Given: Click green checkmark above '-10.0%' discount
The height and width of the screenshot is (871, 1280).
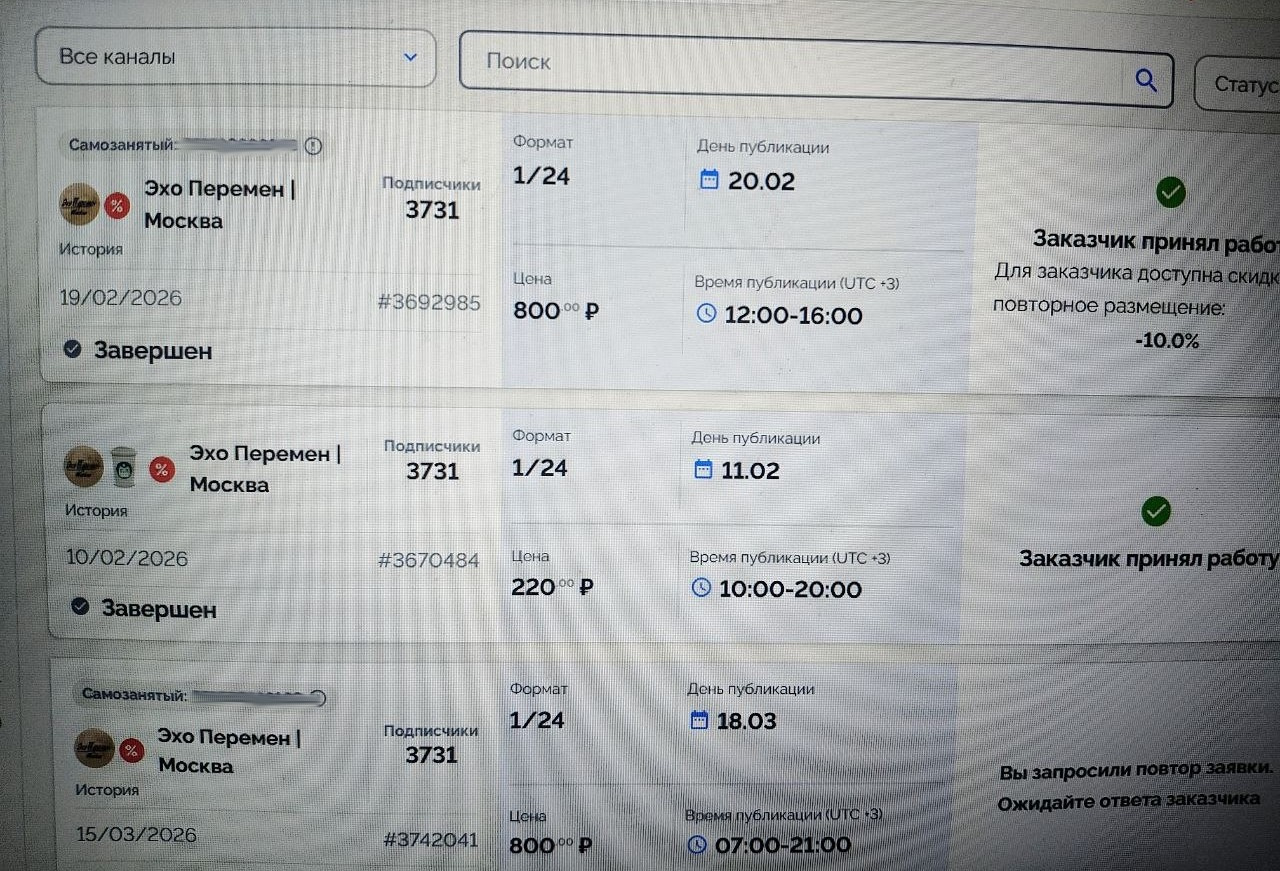Looking at the screenshot, I should click(x=1170, y=192).
